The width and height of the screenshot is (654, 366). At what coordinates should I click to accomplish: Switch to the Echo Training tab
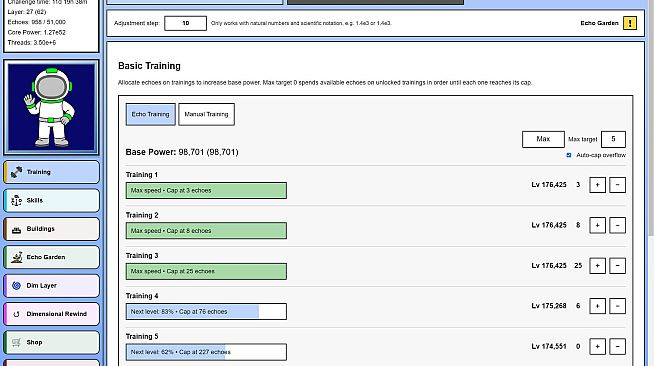[151, 114]
